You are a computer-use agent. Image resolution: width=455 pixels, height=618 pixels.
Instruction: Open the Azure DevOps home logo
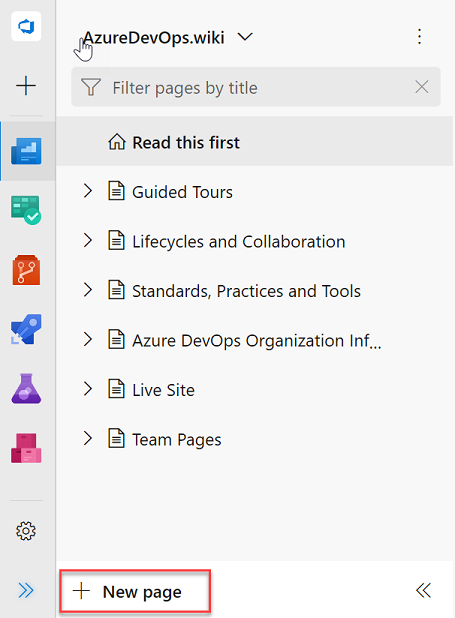point(26,26)
